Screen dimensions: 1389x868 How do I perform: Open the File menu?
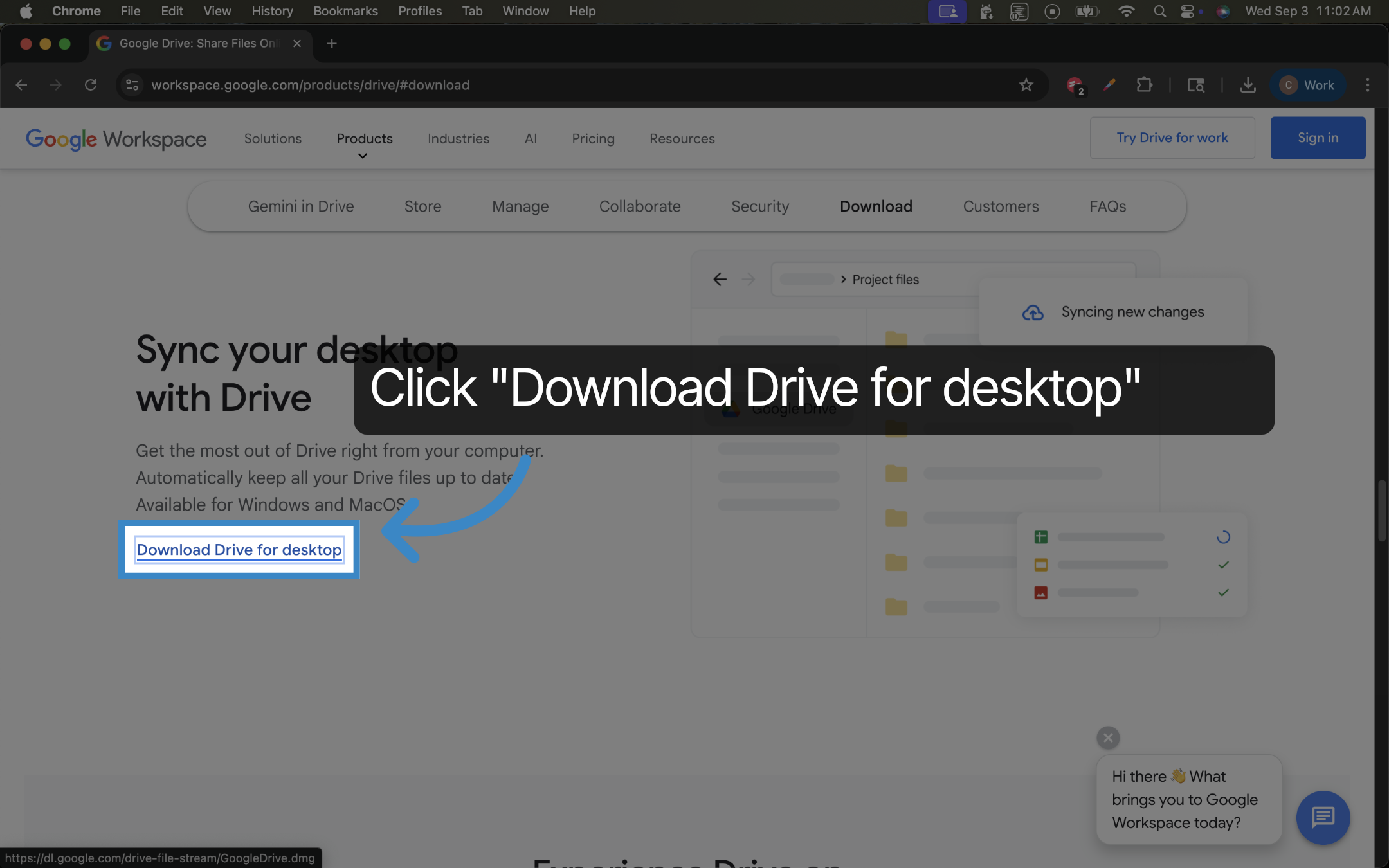[x=131, y=11]
